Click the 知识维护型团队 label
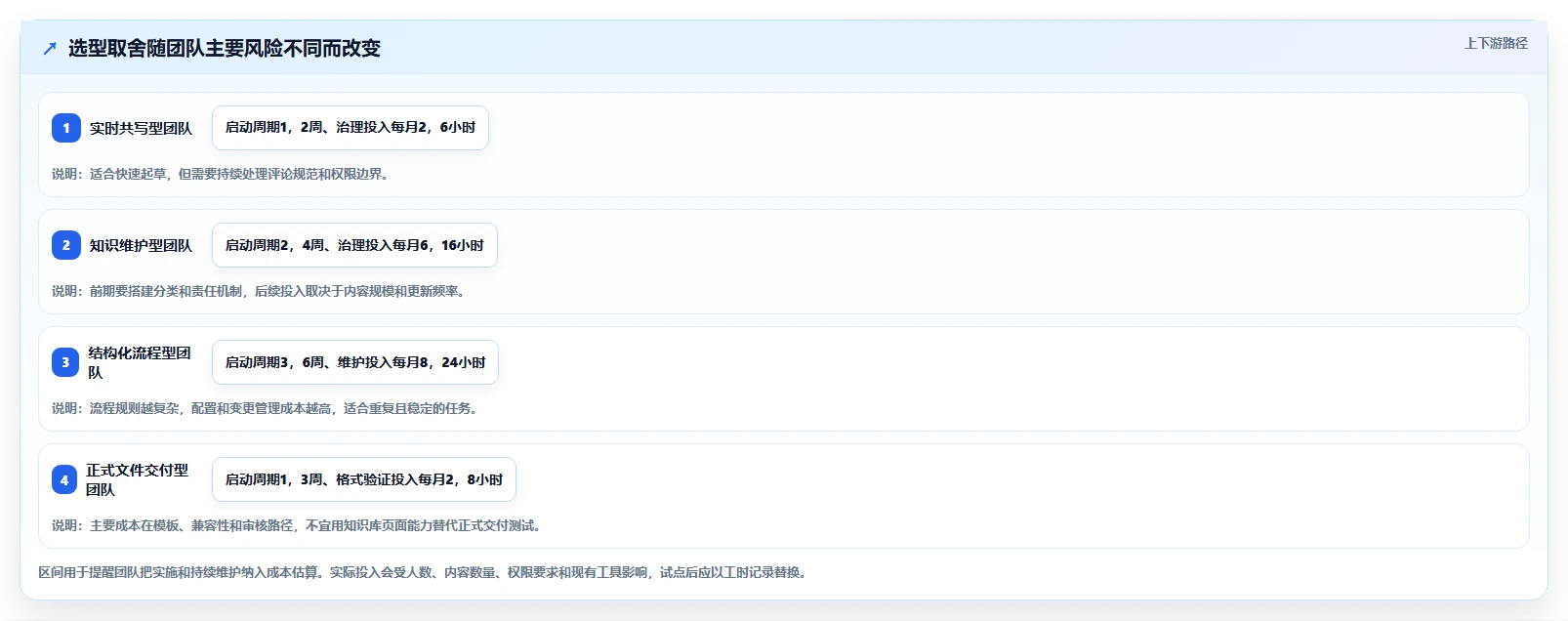 click(141, 245)
